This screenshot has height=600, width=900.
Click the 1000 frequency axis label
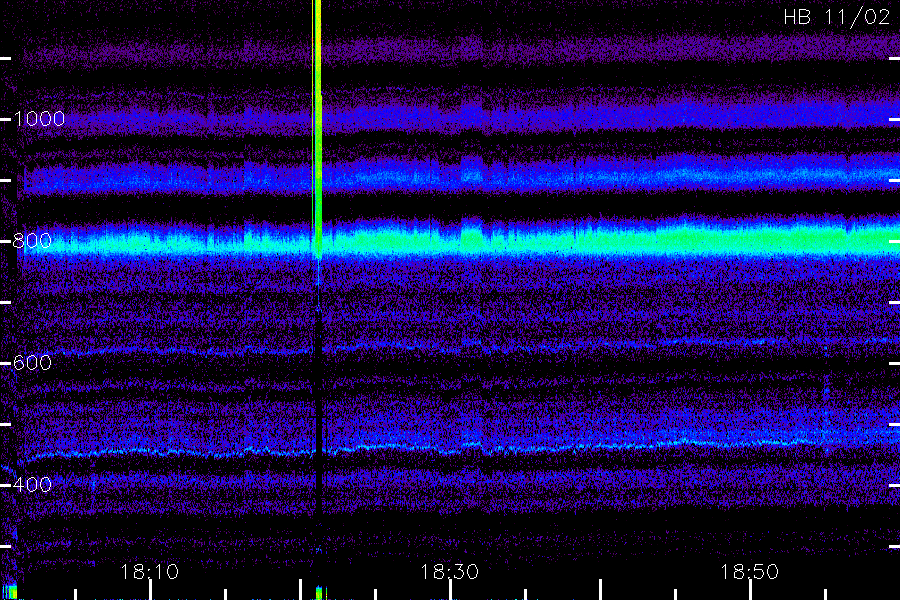tap(39, 119)
